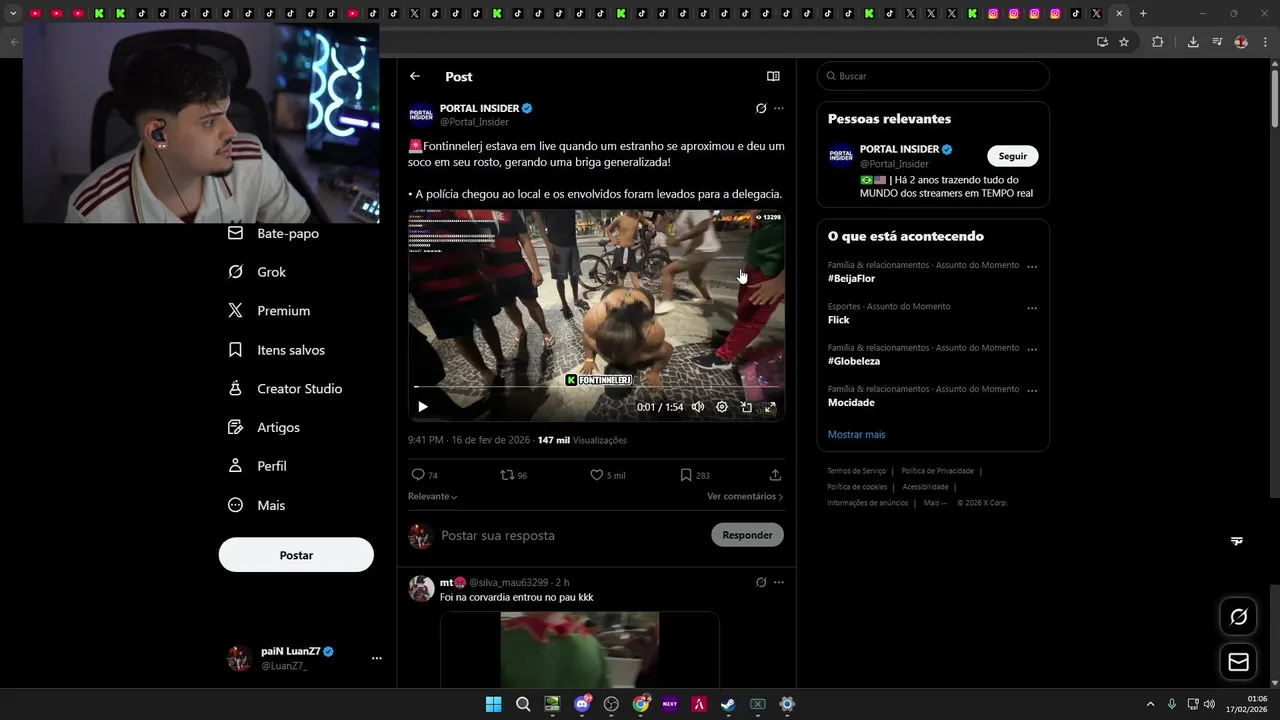Open more options on mt reply
The width and height of the screenshot is (1280, 720).
click(779, 582)
